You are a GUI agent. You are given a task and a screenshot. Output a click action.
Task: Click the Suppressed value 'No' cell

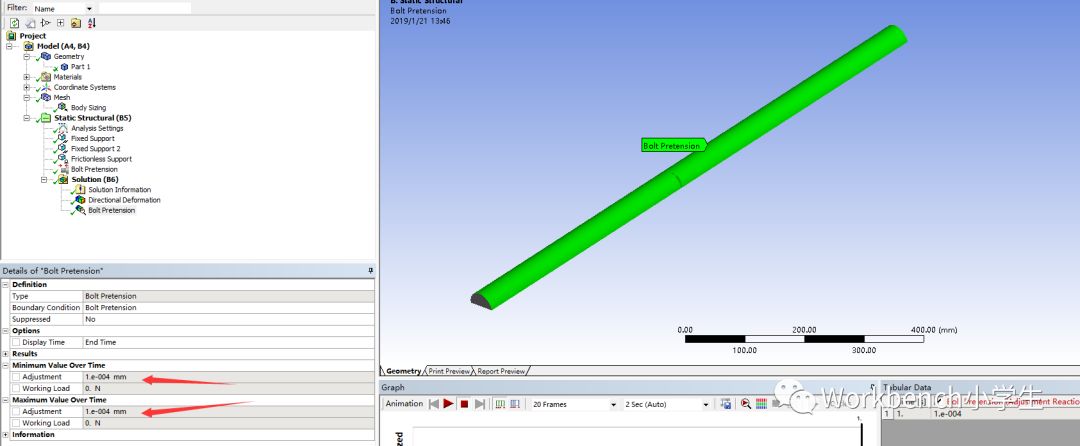229,319
